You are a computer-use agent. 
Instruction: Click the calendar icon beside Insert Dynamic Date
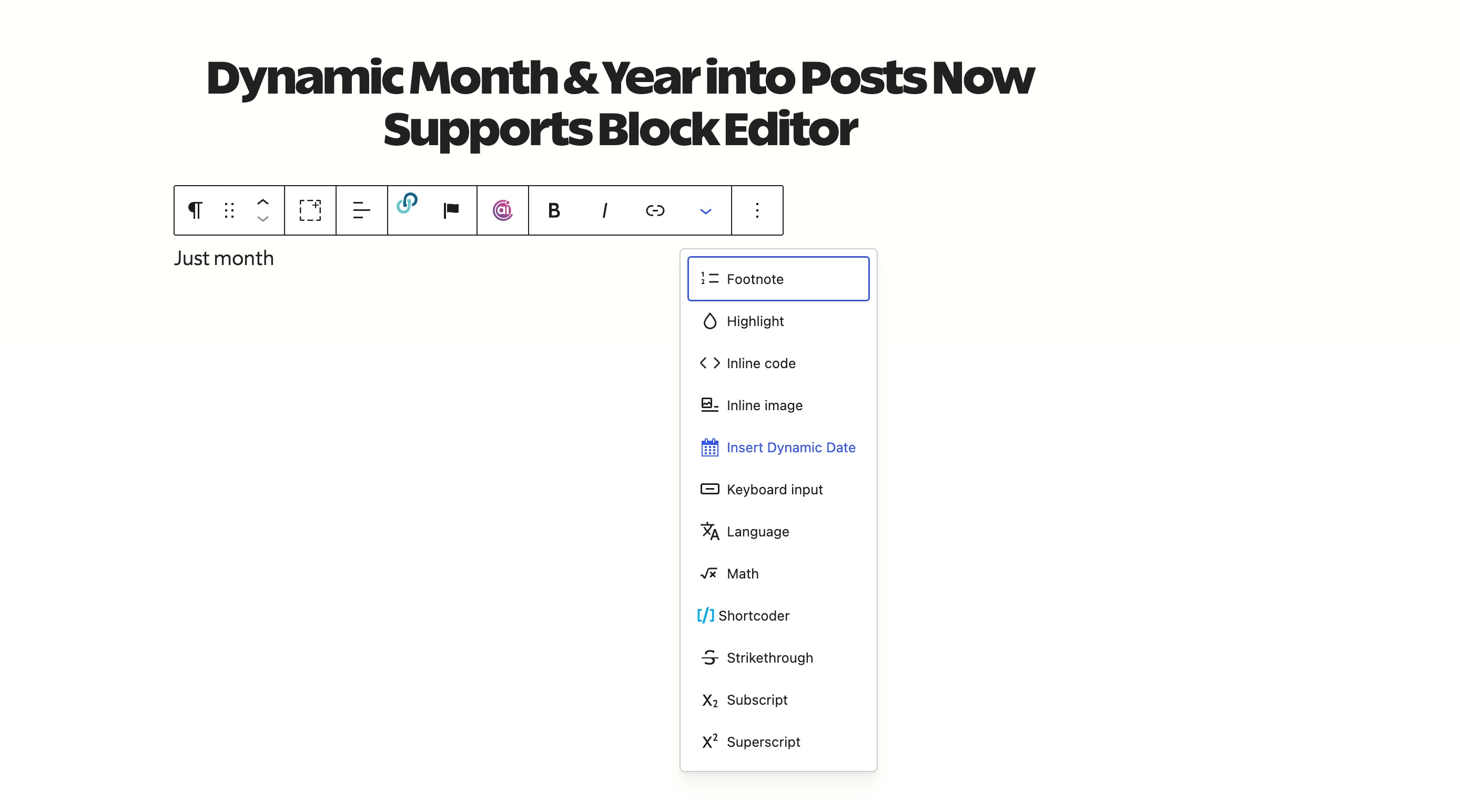709,447
